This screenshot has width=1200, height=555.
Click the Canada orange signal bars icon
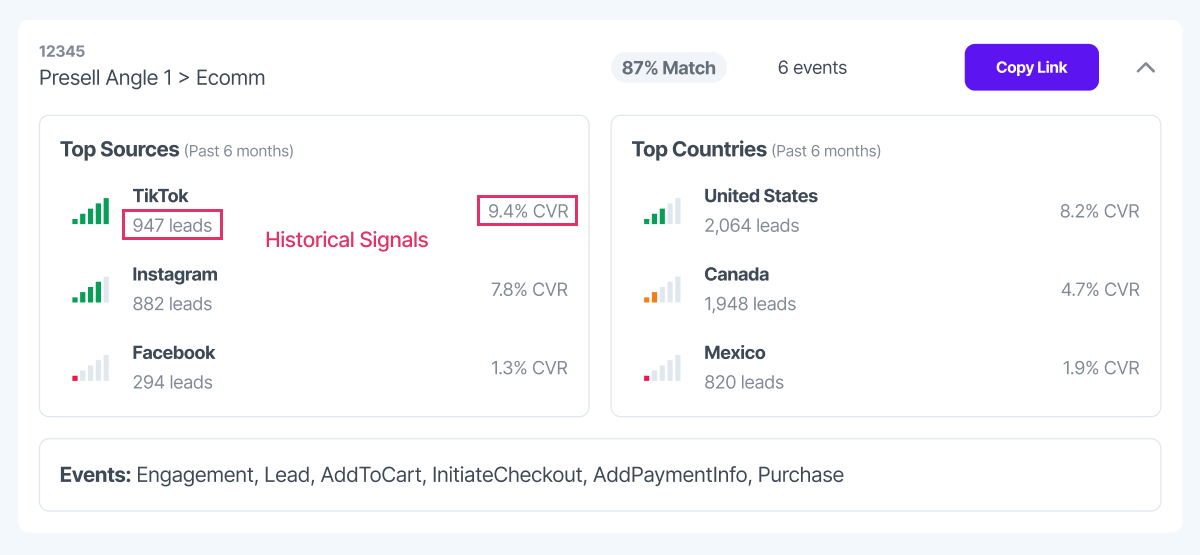[x=662, y=289]
